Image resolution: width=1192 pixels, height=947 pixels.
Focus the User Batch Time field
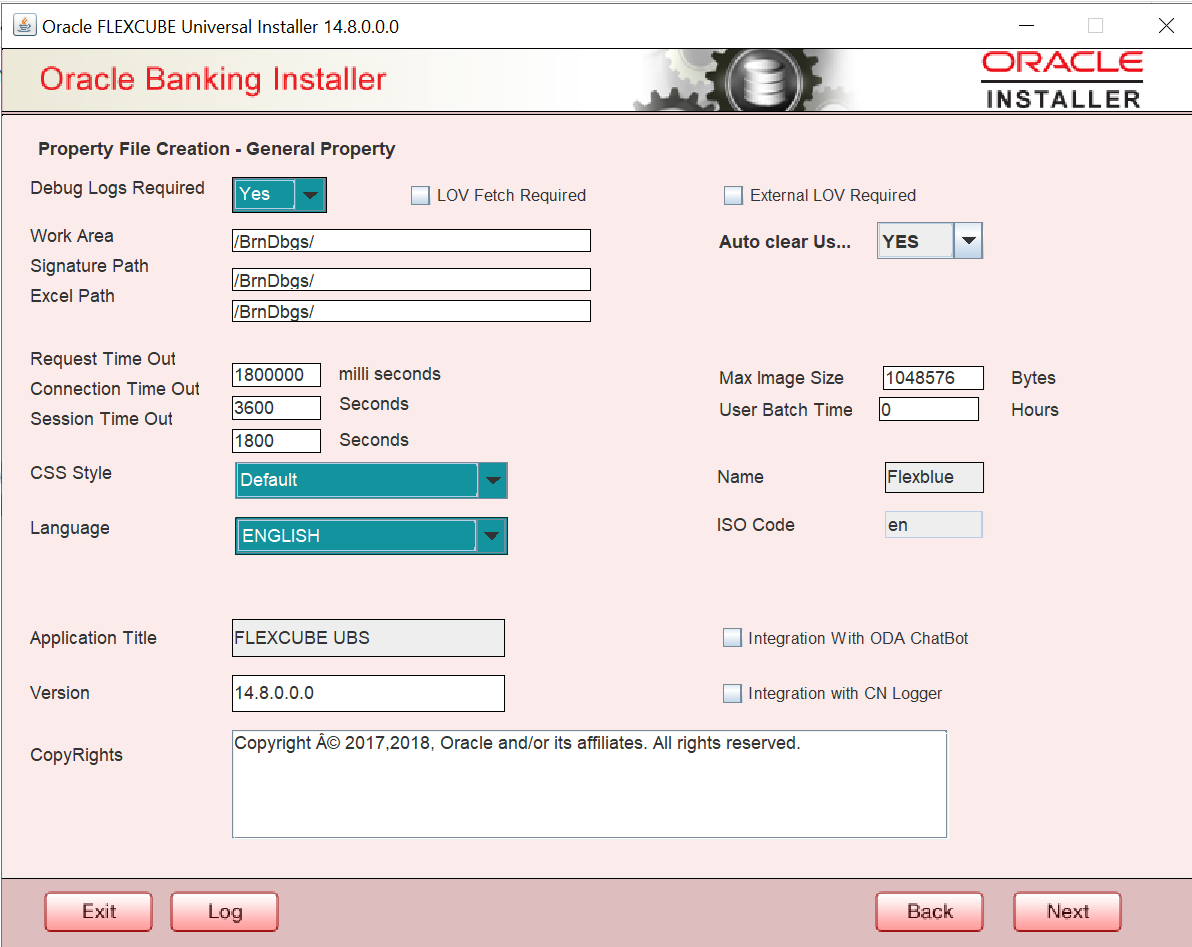pyautogui.click(x=928, y=409)
